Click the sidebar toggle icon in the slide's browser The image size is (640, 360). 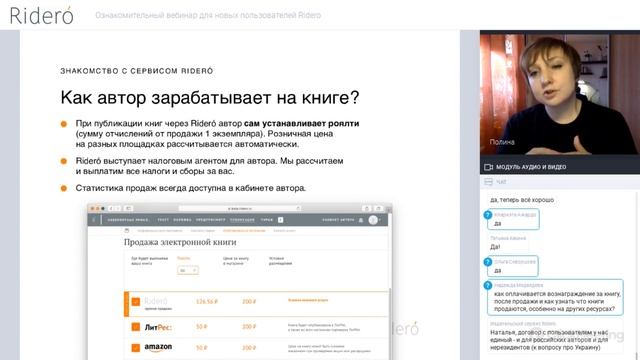tap(128, 208)
